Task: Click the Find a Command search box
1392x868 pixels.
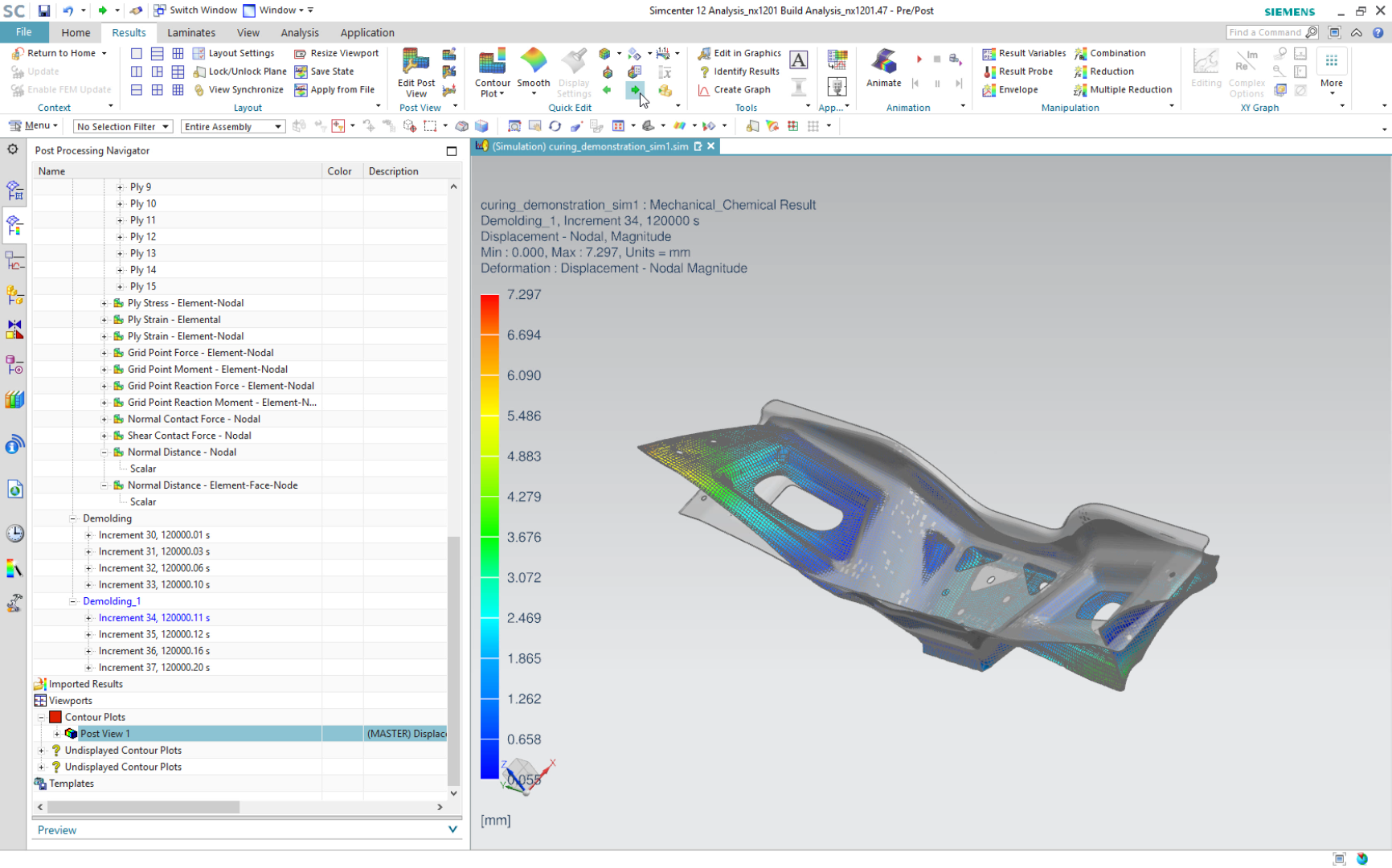Action: tap(1266, 32)
